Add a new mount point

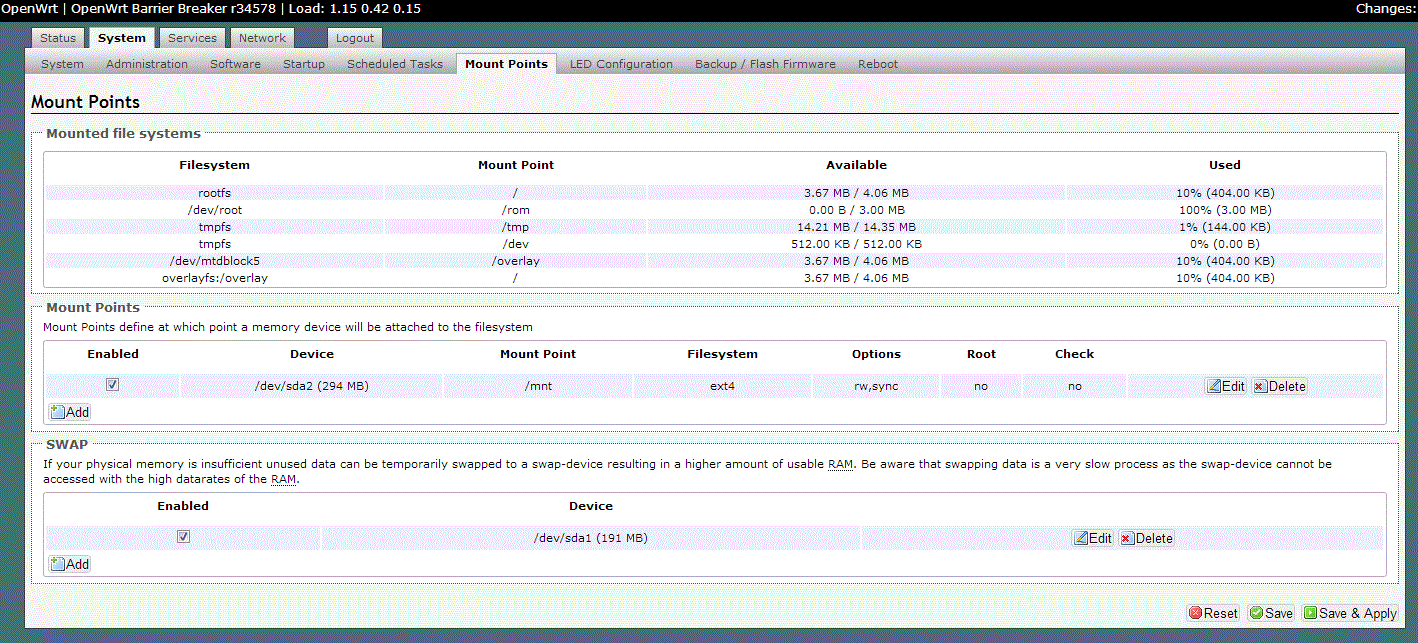[70, 412]
